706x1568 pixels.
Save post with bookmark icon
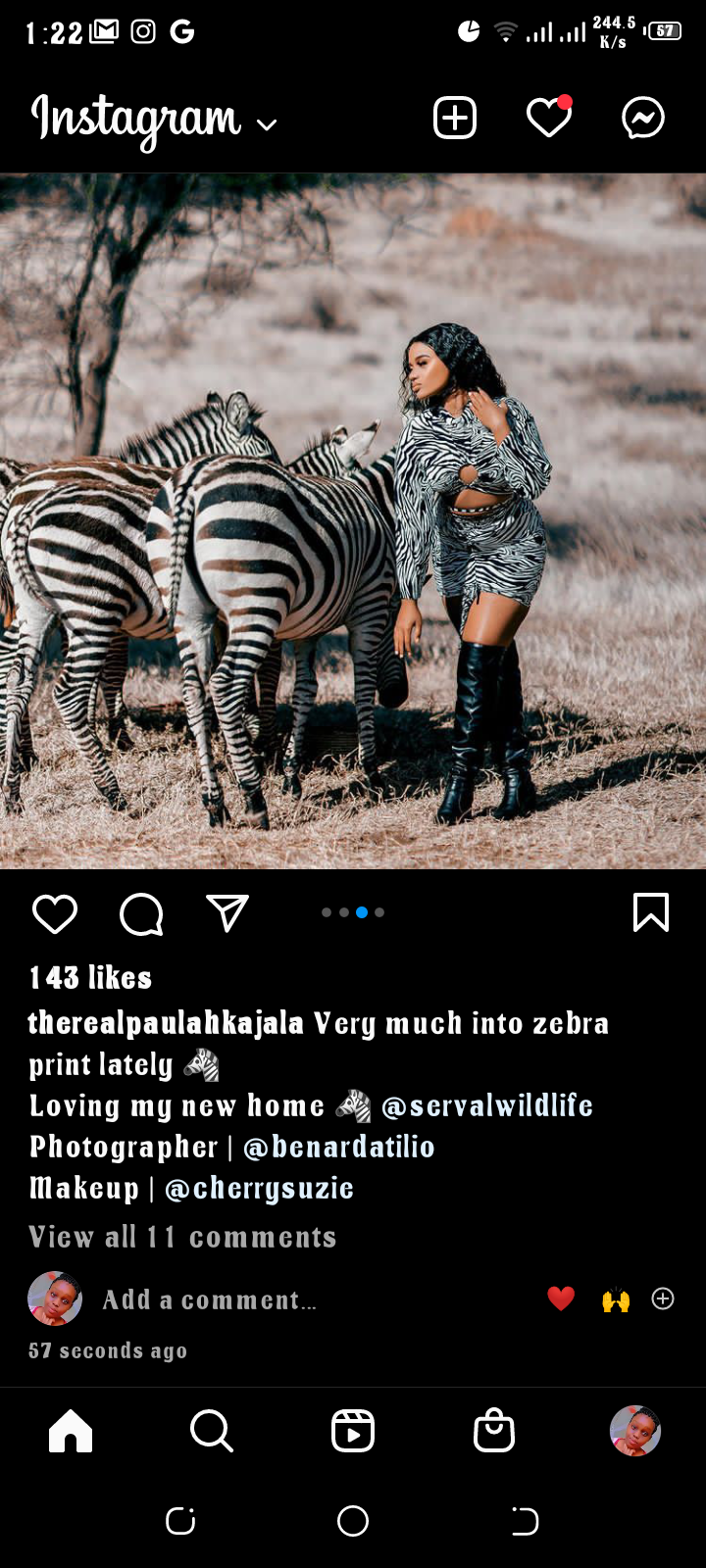tap(651, 912)
